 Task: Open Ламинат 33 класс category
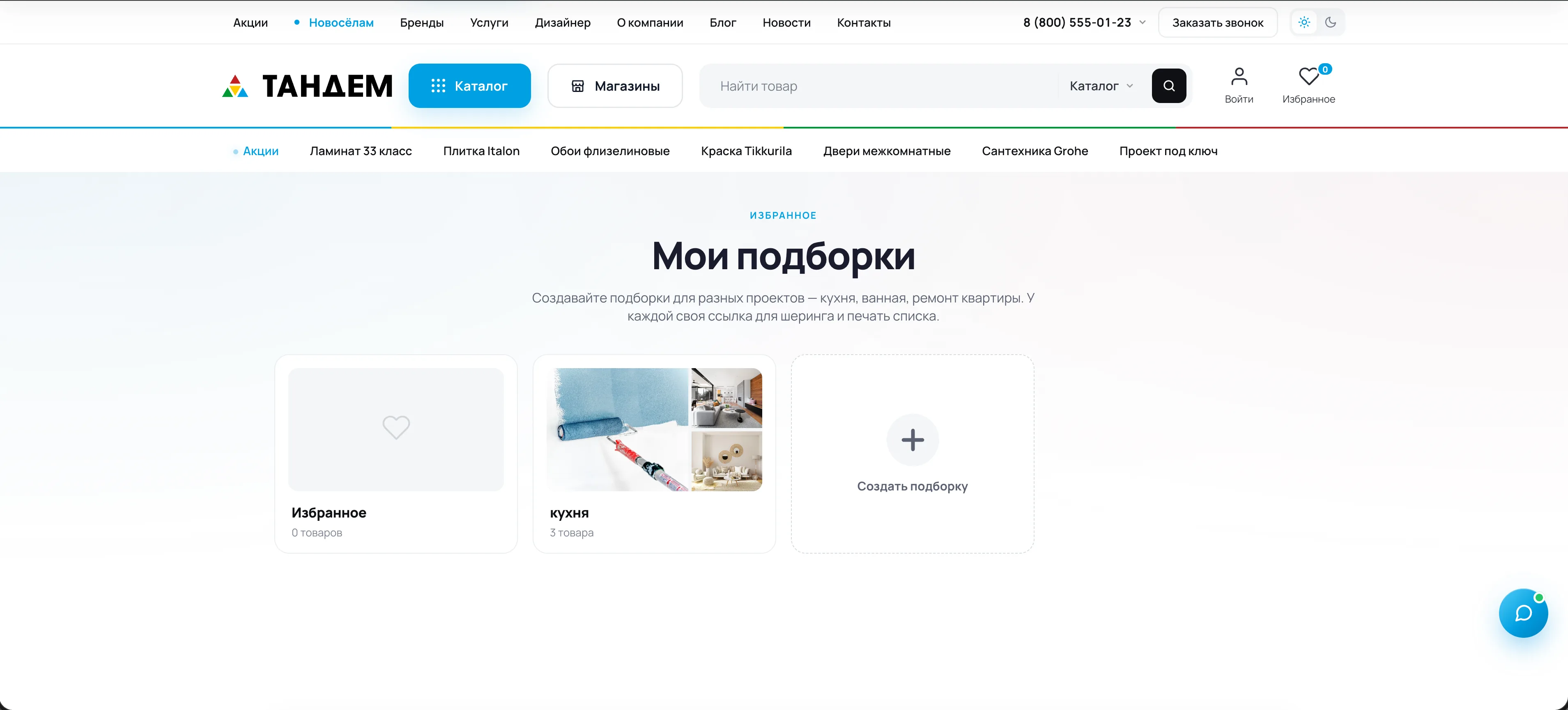click(x=360, y=151)
